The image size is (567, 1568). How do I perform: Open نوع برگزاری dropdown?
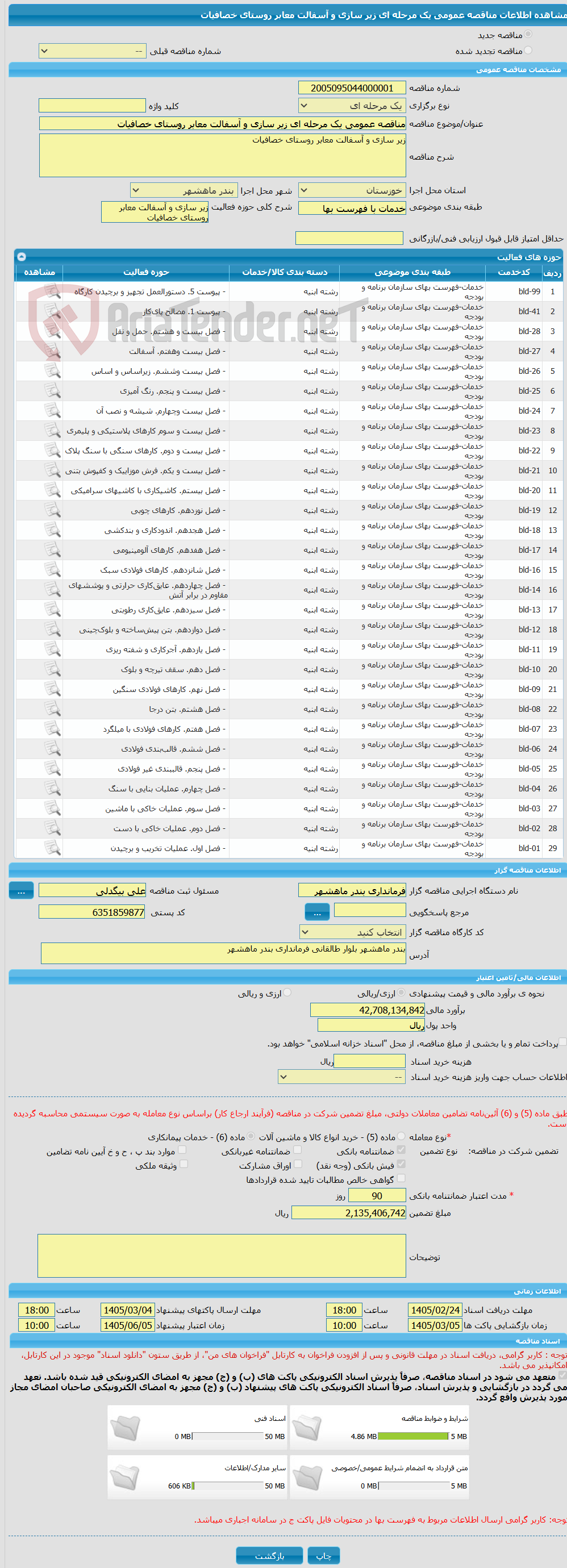352,106
